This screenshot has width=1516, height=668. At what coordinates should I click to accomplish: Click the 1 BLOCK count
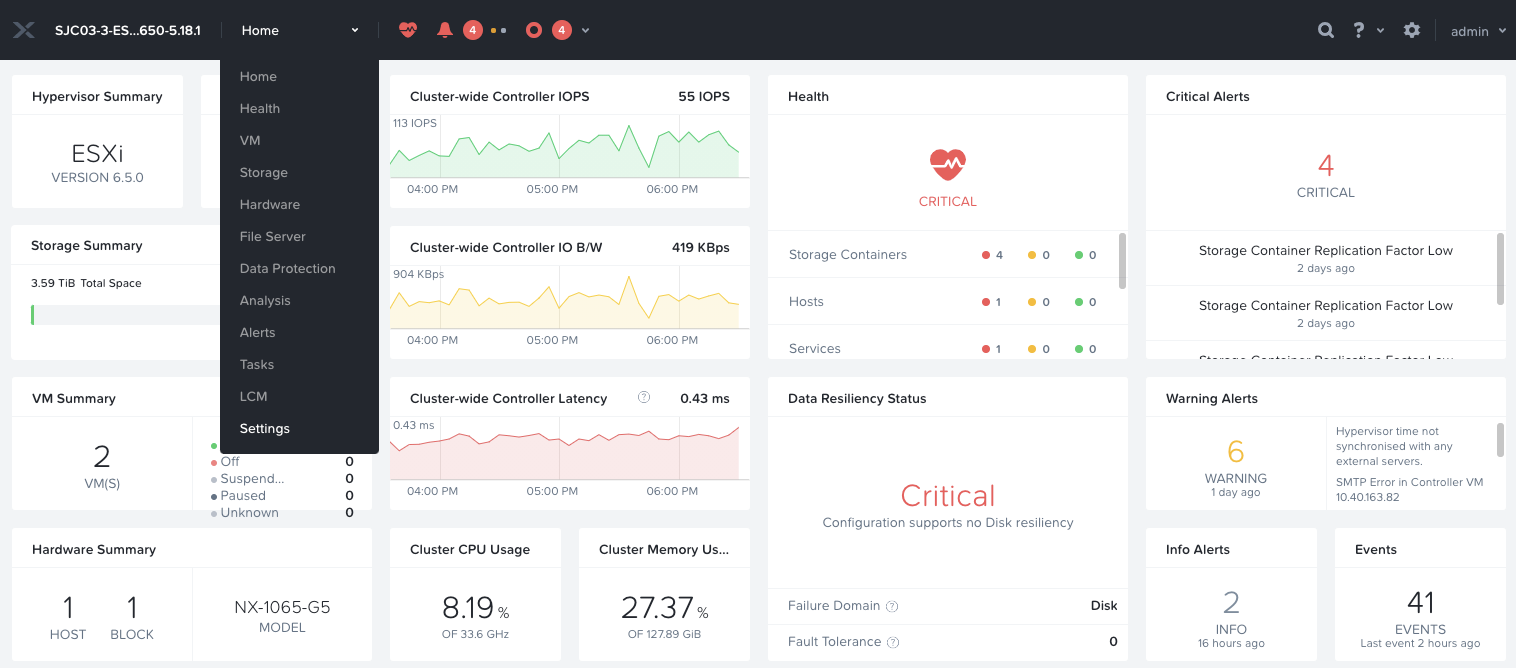pyautogui.click(x=132, y=617)
